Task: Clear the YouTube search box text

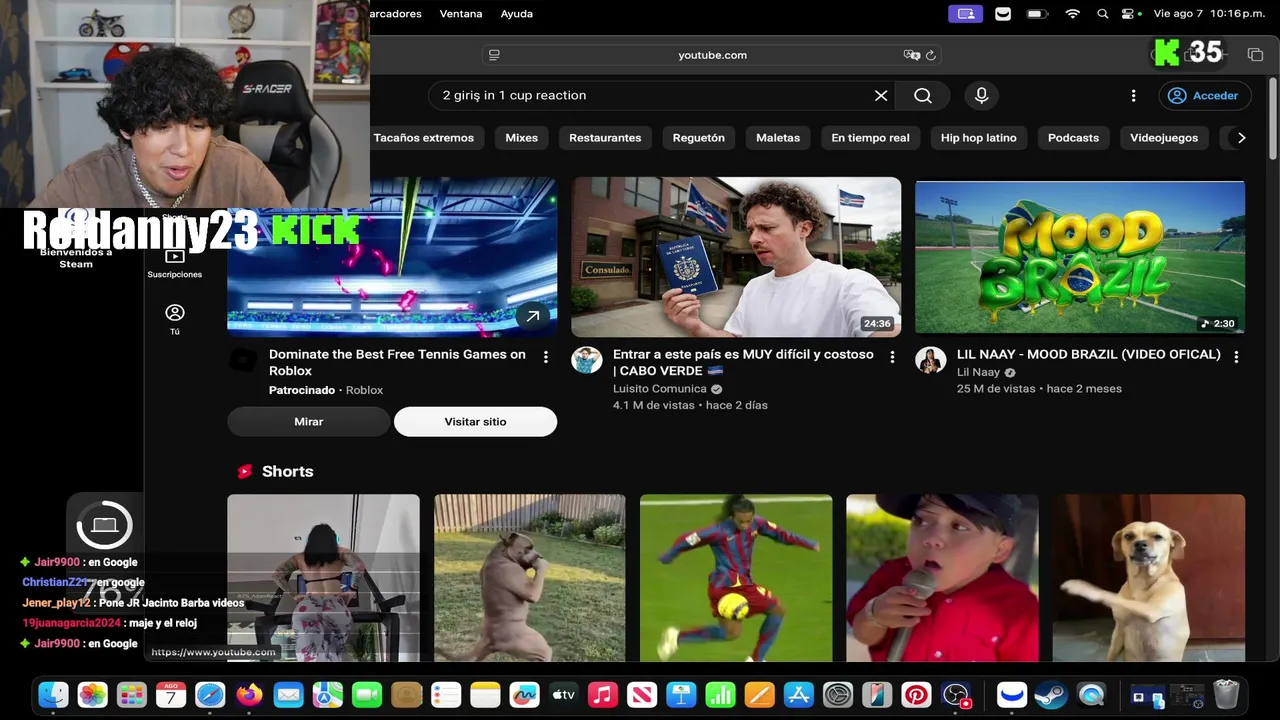Action: (x=881, y=95)
